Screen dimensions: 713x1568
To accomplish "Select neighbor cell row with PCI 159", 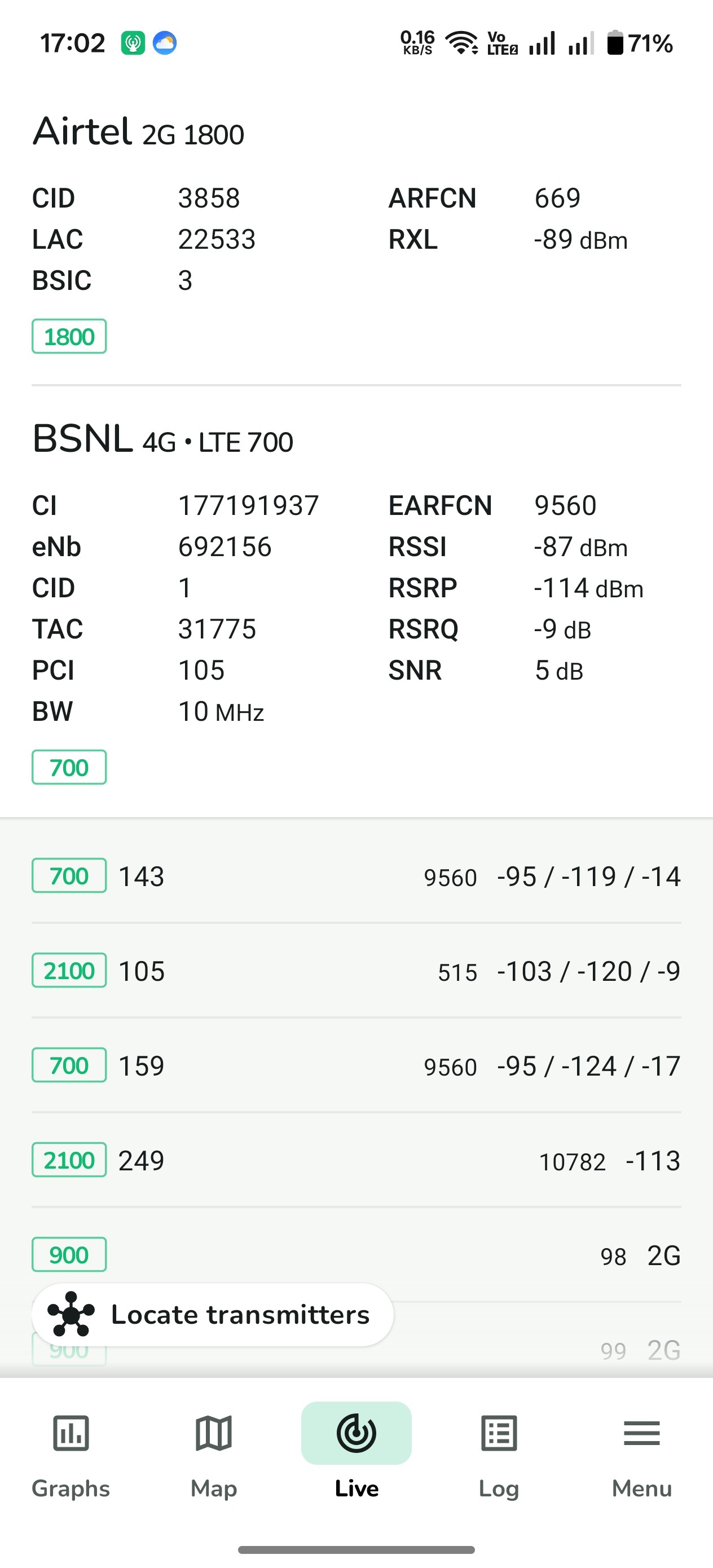I will [356, 1066].
